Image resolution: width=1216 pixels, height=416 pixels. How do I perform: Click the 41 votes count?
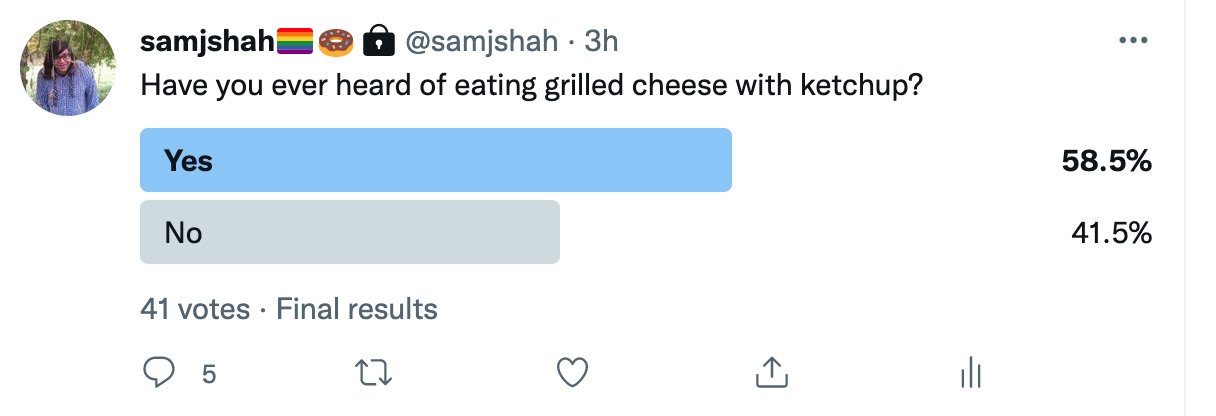[195, 309]
